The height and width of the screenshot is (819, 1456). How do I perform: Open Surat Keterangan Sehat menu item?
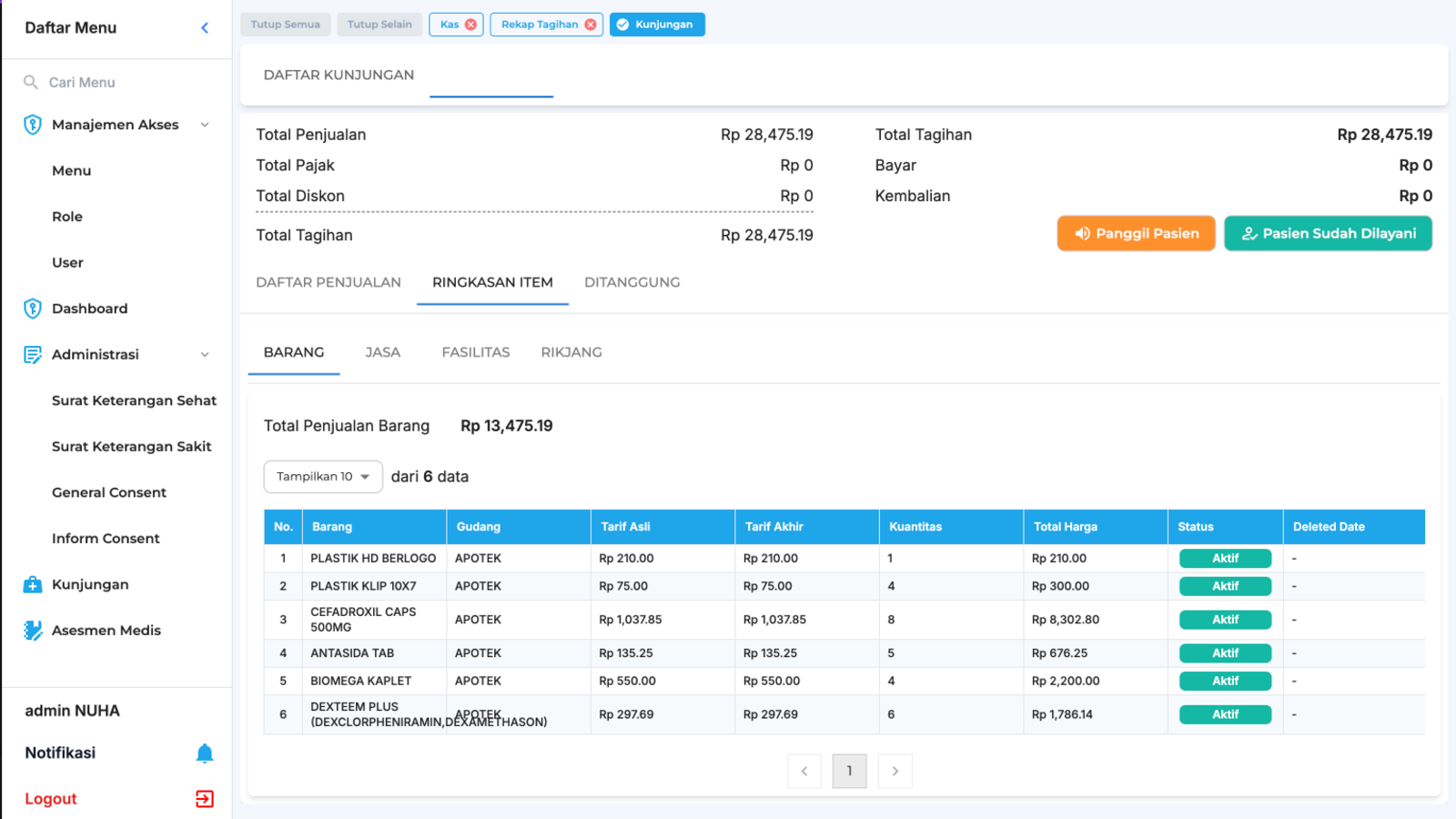134,400
